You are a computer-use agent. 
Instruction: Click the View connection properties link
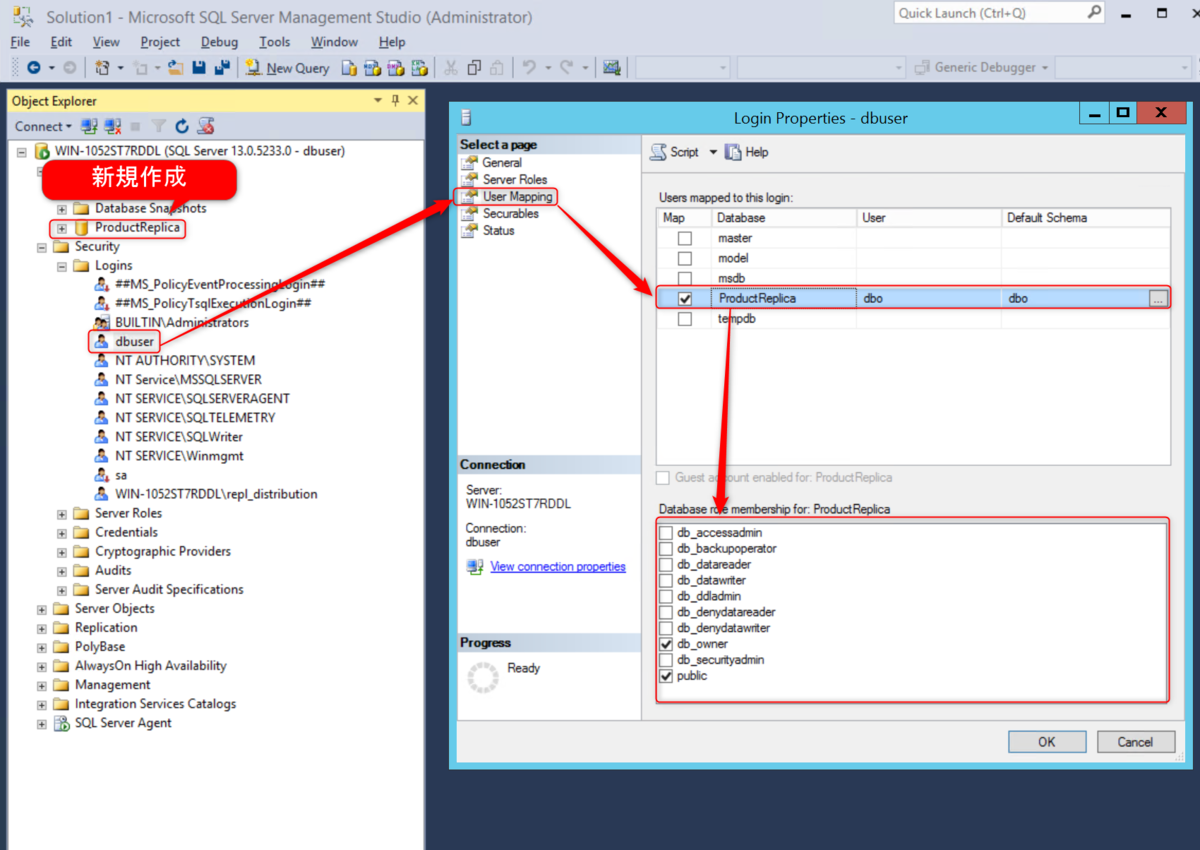point(558,567)
